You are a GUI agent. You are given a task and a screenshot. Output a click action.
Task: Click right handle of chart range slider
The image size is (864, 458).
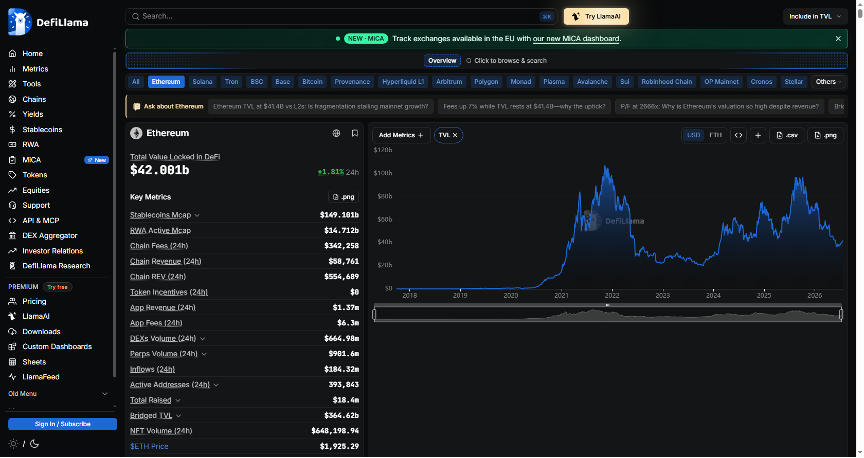click(841, 314)
